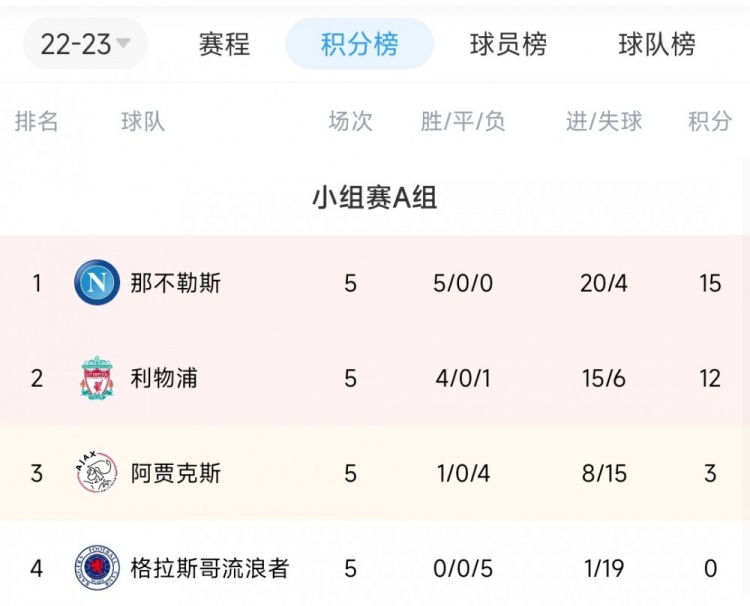Click the 进/失球 column header

pos(604,121)
